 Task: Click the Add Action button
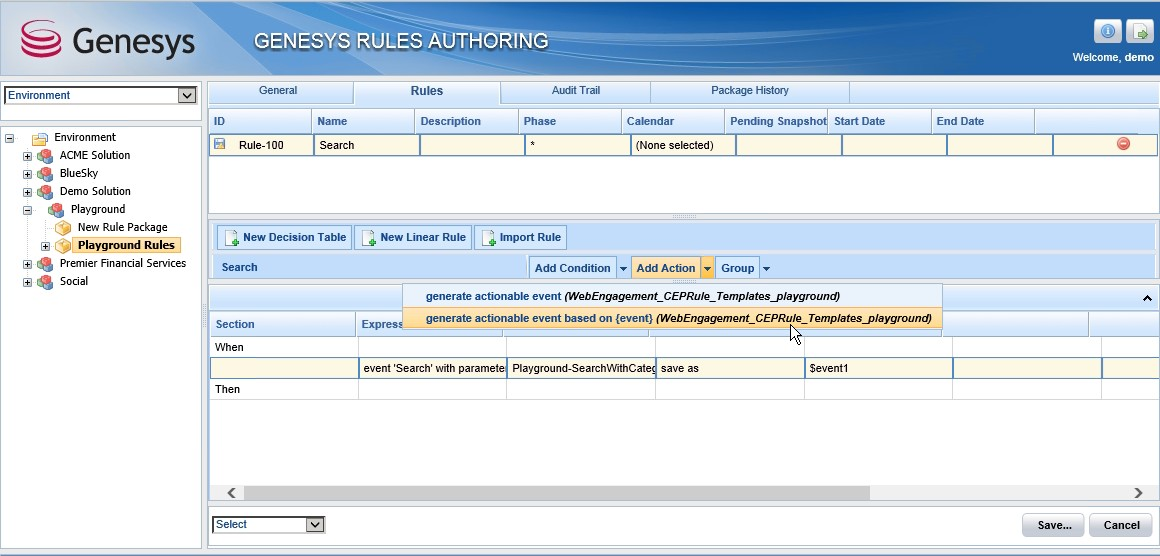click(x=666, y=268)
